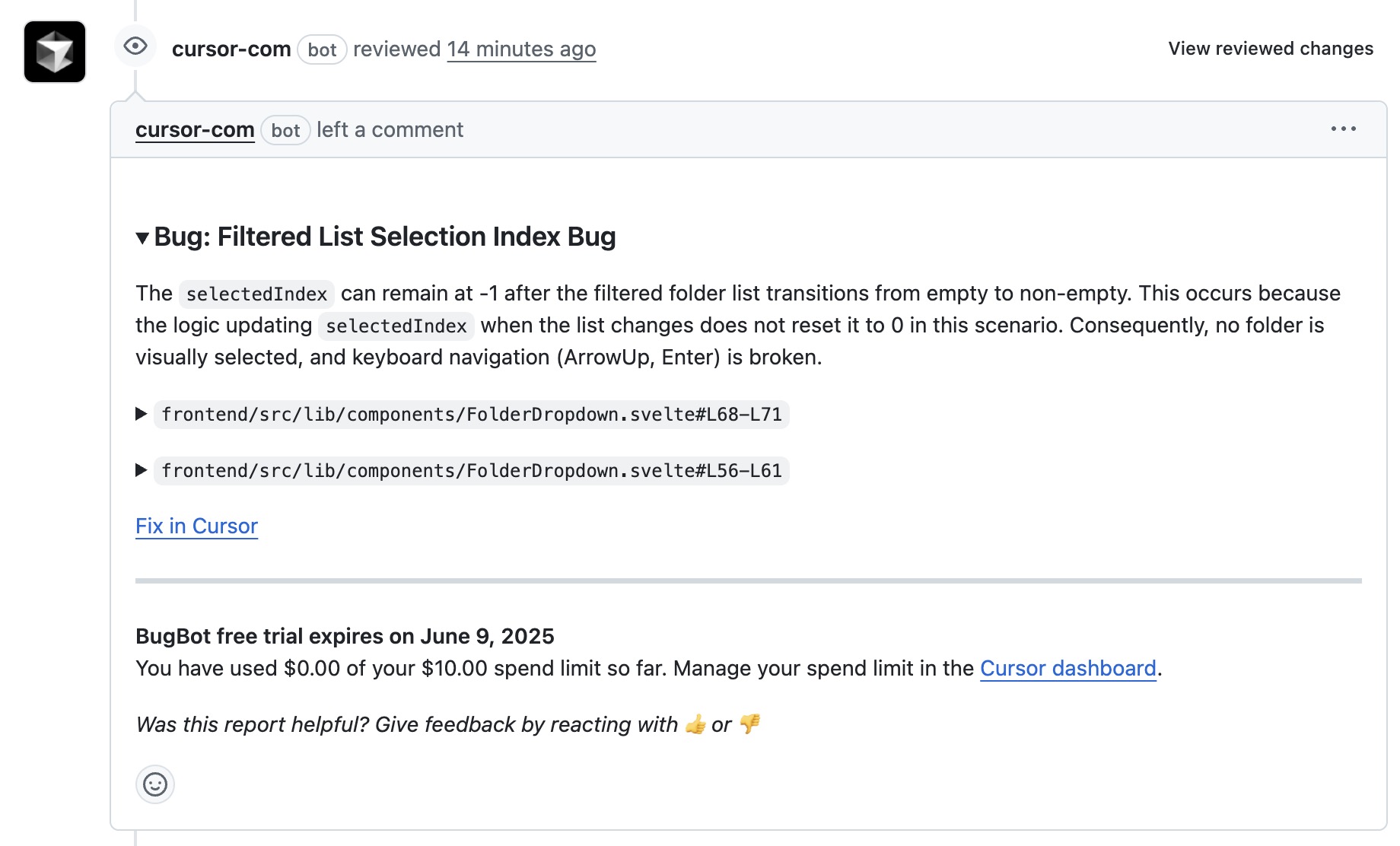1400x846 pixels.
Task: Click the smiley add reaction button
Action: pos(155,784)
